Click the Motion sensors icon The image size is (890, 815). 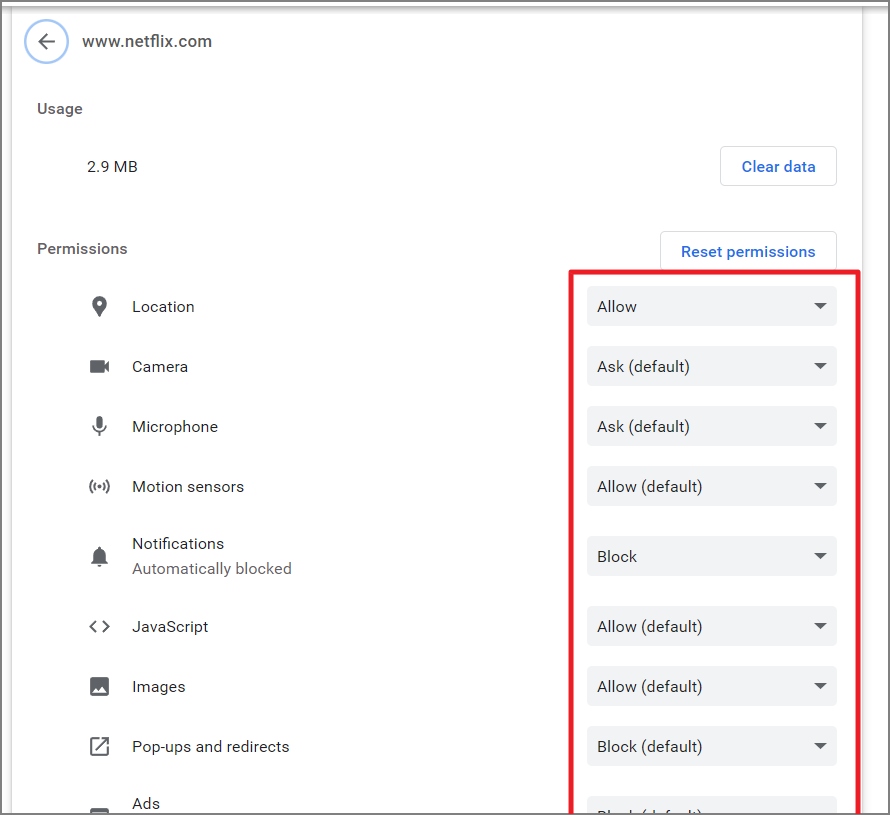coord(99,486)
